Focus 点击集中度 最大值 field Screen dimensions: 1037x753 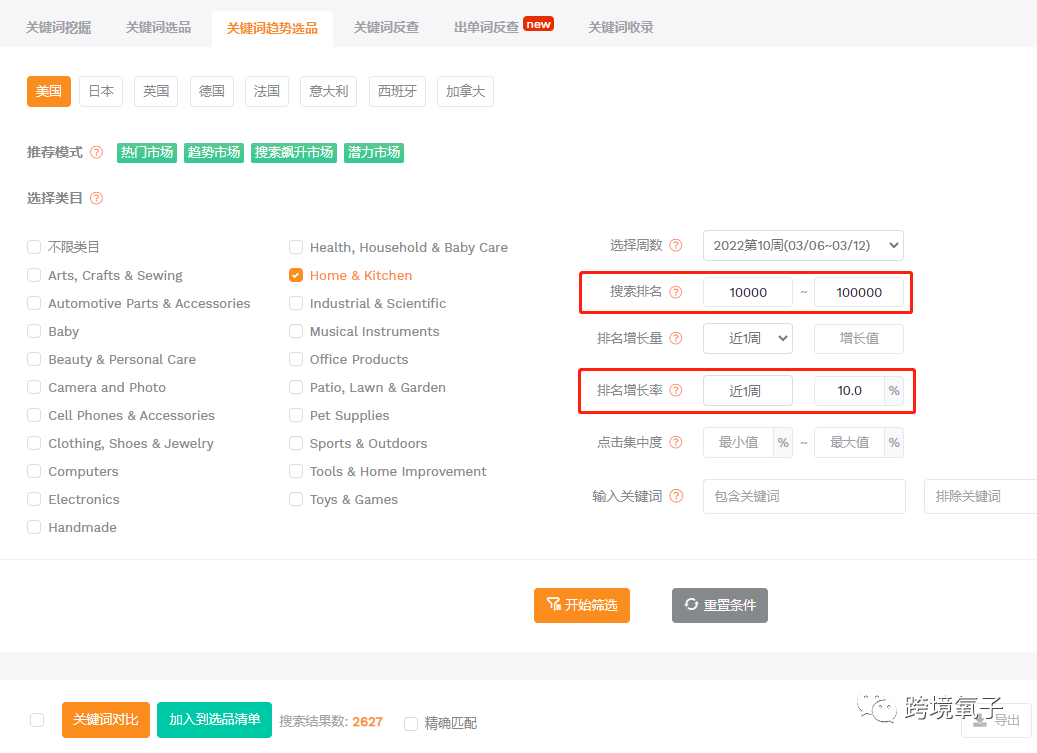pos(849,442)
